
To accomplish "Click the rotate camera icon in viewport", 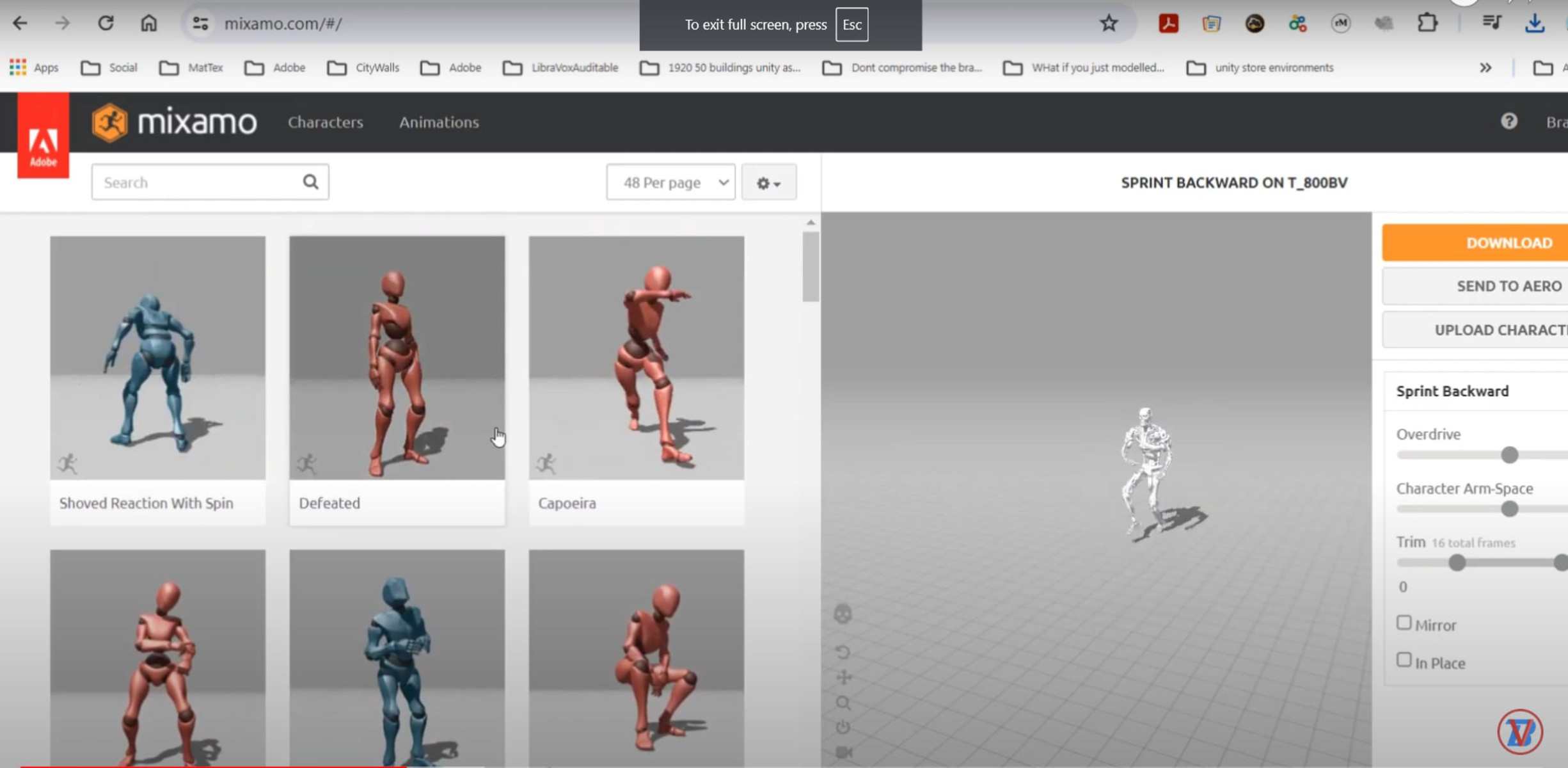I will pos(843,652).
